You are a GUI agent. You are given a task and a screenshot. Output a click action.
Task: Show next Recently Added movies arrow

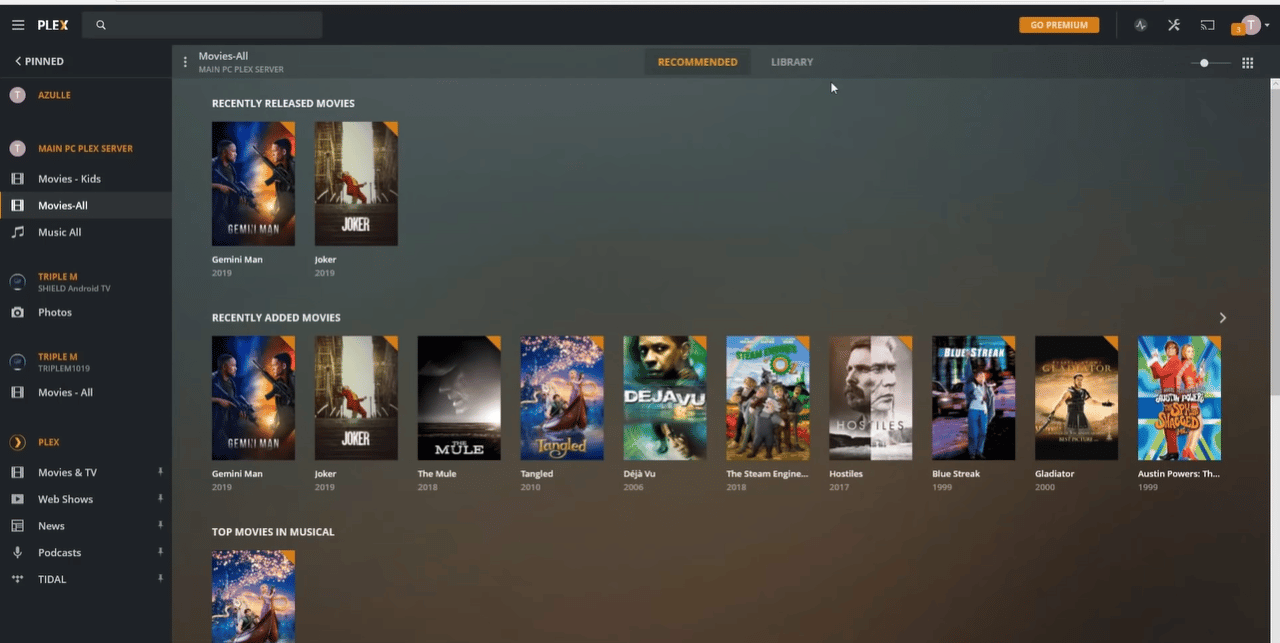tap(1222, 318)
